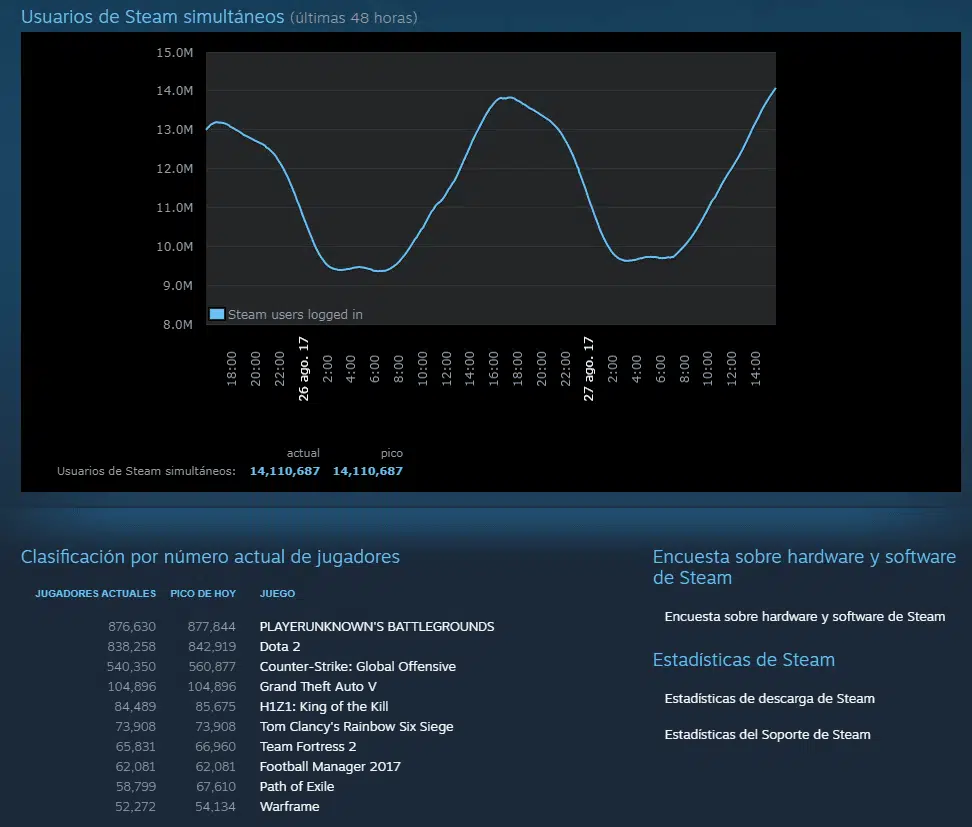Open 'Estadísticas de descarga de Steam' link
972x827 pixels.
coord(769,699)
